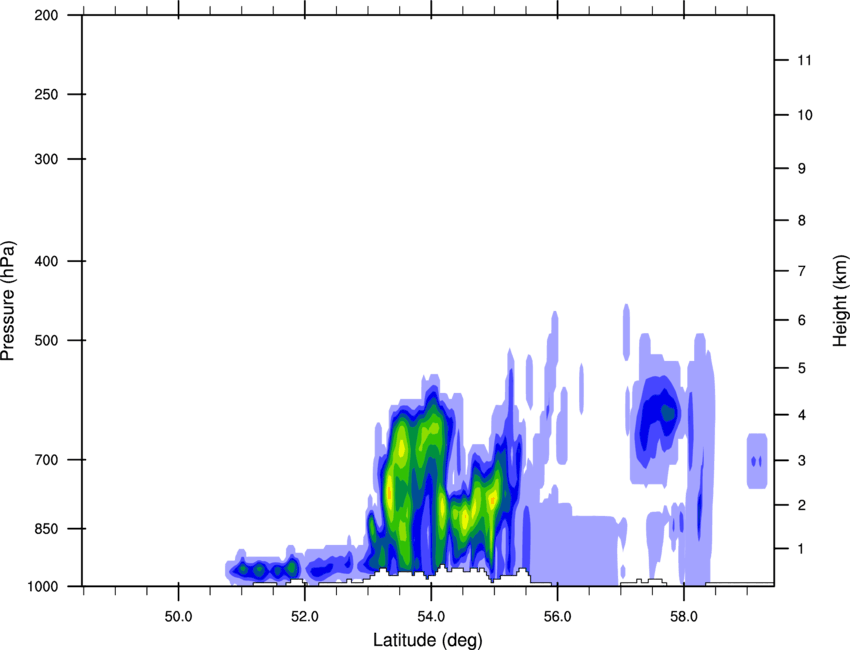The height and width of the screenshot is (650, 850).
Task: Pick the 3 km height label
Action: coord(802,461)
